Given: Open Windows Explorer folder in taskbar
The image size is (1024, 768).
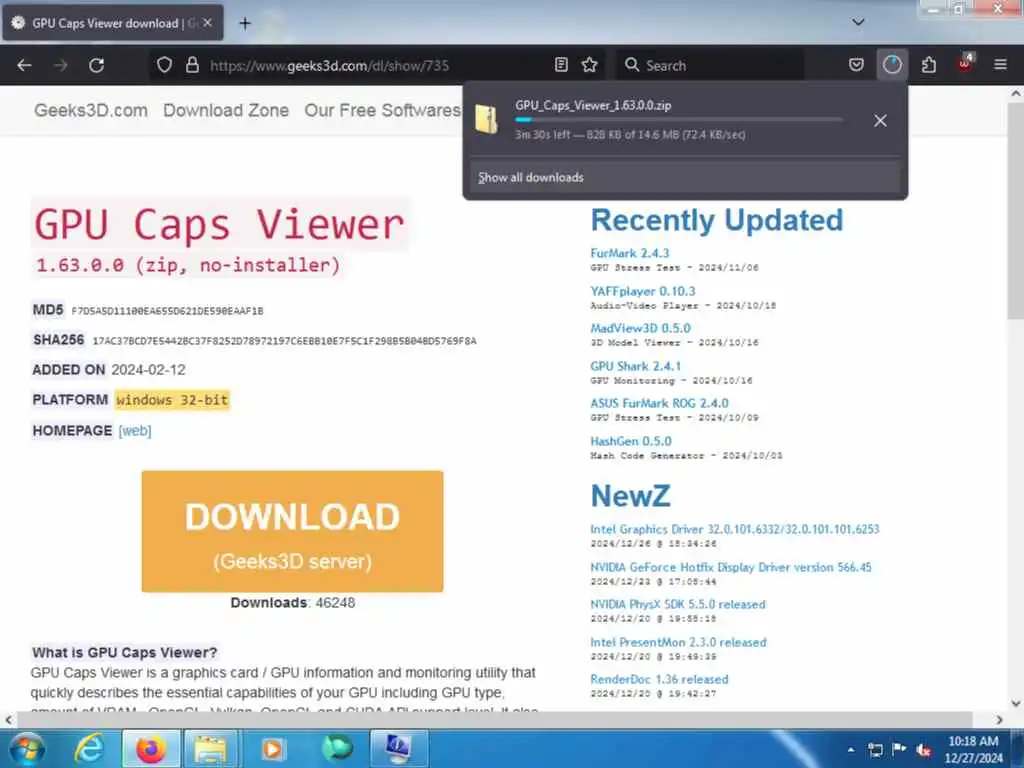Looking at the screenshot, I should click(210, 748).
